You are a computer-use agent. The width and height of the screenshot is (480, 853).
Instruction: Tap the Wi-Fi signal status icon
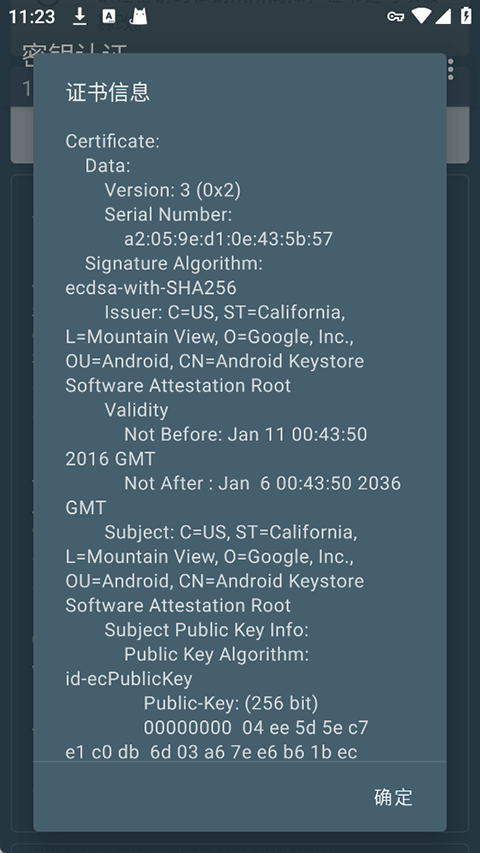tap(421, 16)
